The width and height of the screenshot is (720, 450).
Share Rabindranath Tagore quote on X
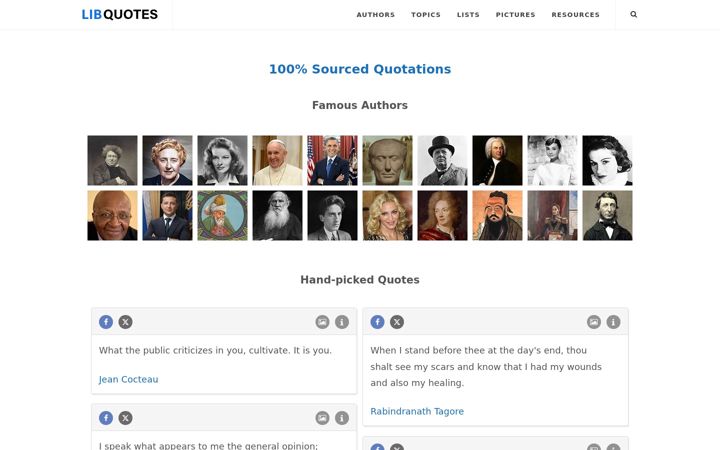pyautogui.click(x=397, y=322)
